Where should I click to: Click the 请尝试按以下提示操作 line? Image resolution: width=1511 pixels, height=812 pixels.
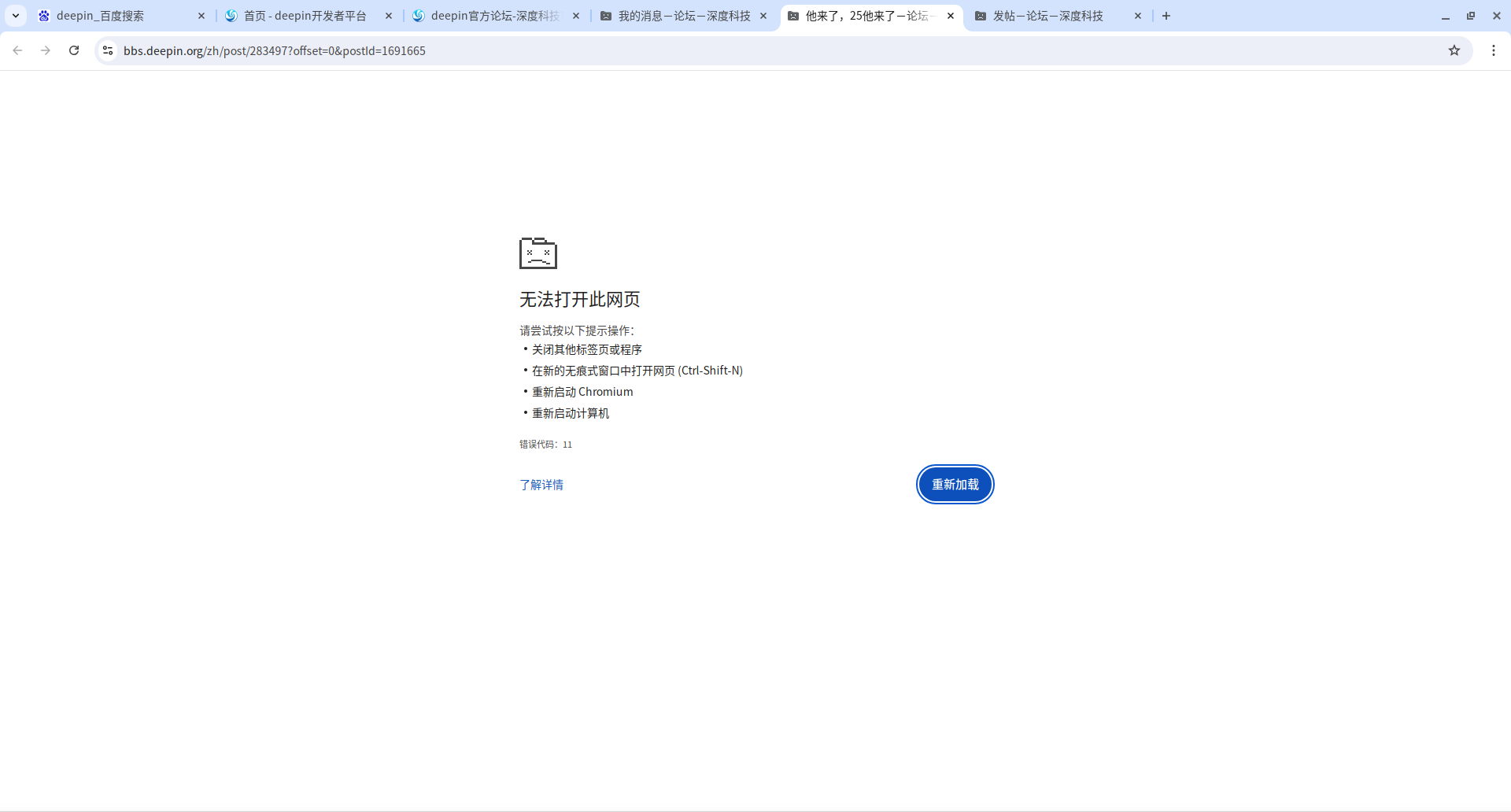coord(577,330)
